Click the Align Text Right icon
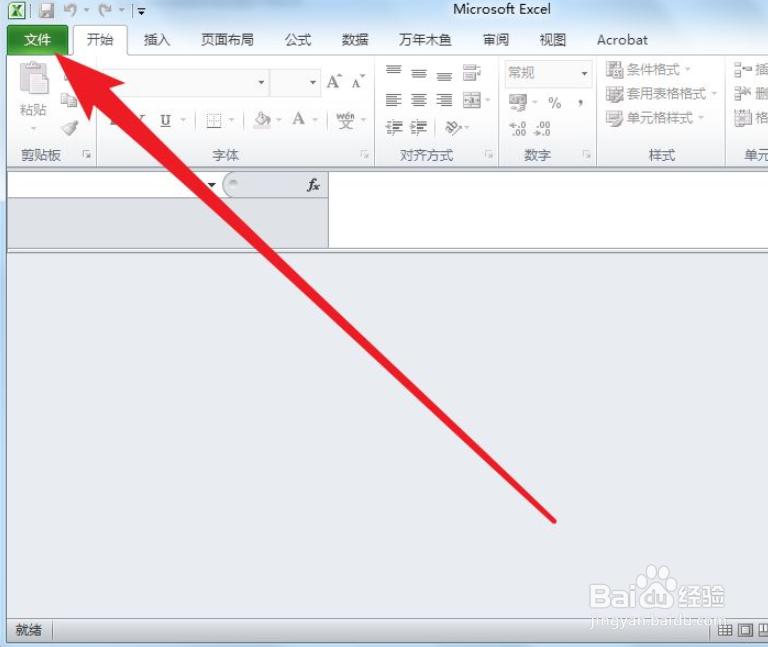This screenshot has width=768, height=647. click(x=444, y=100)
